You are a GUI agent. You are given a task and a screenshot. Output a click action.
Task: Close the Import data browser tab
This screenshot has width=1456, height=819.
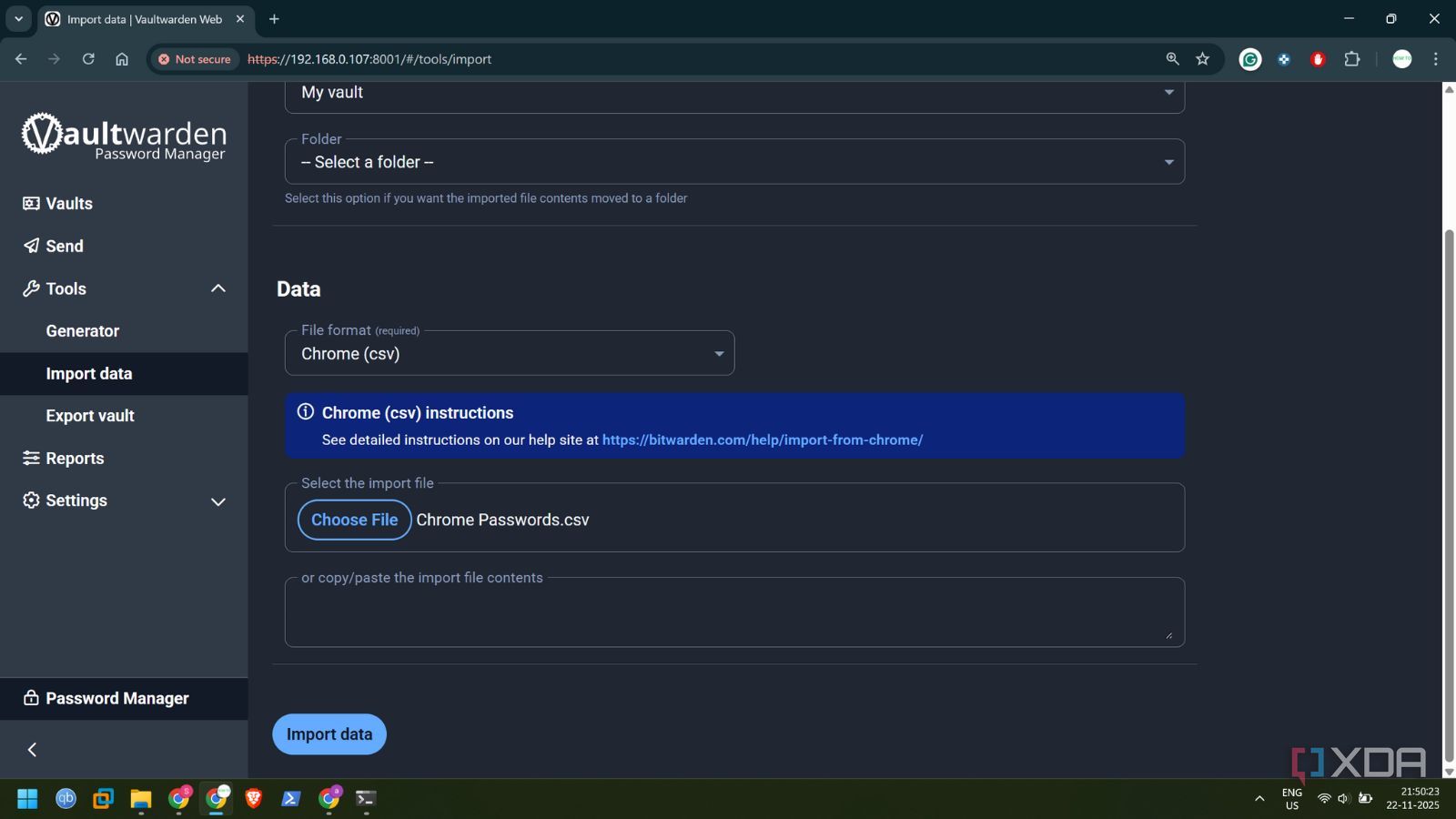click(x=240, y=19)
